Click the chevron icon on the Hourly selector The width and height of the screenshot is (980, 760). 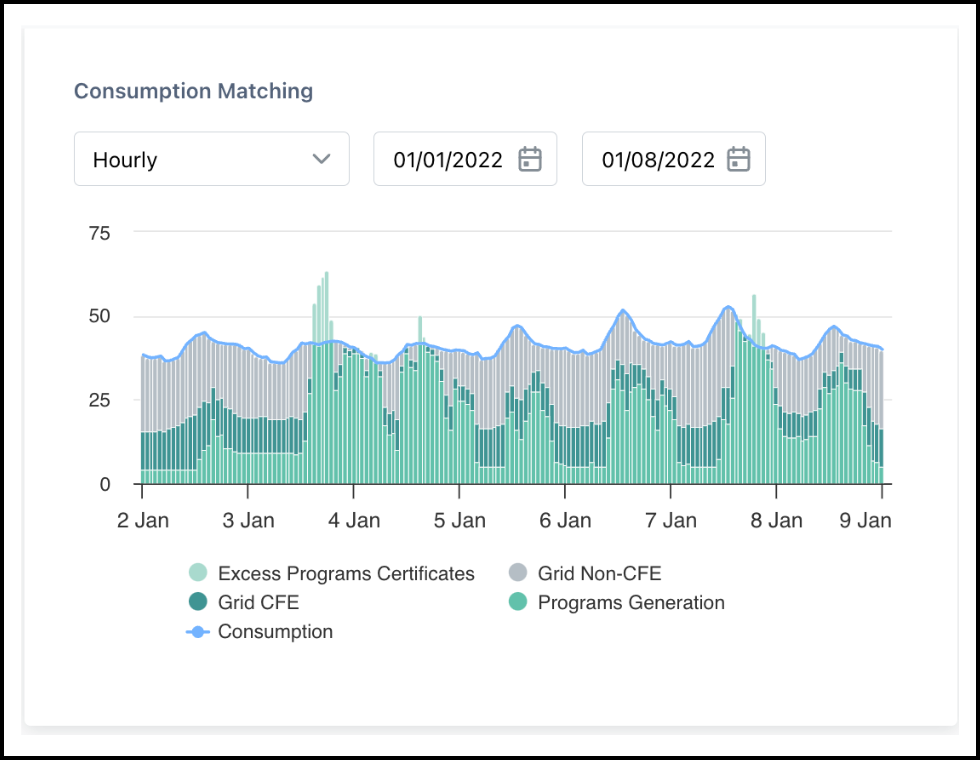point(323,158)
